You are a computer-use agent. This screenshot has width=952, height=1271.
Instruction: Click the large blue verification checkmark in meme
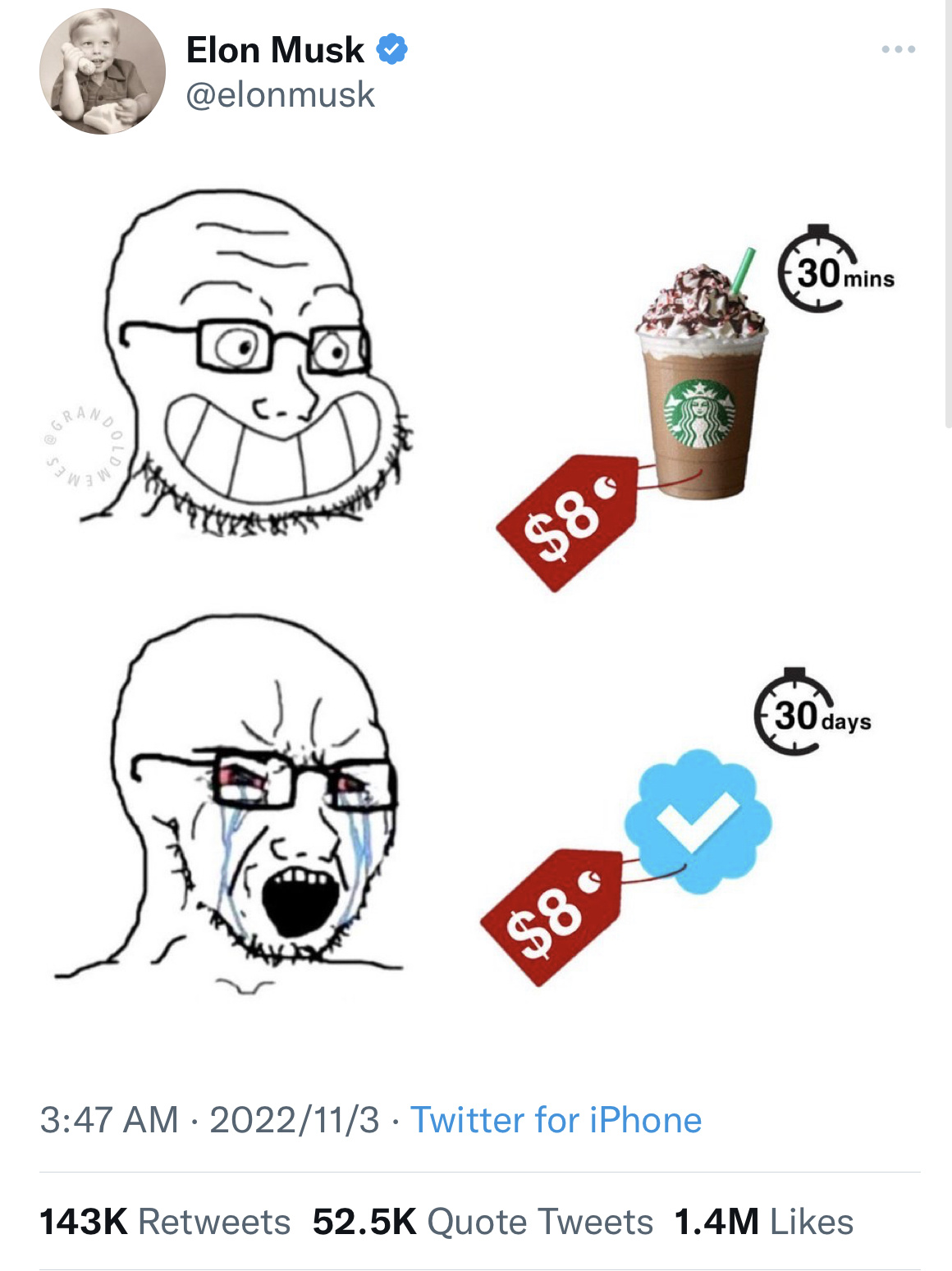[x=698, y=821]
